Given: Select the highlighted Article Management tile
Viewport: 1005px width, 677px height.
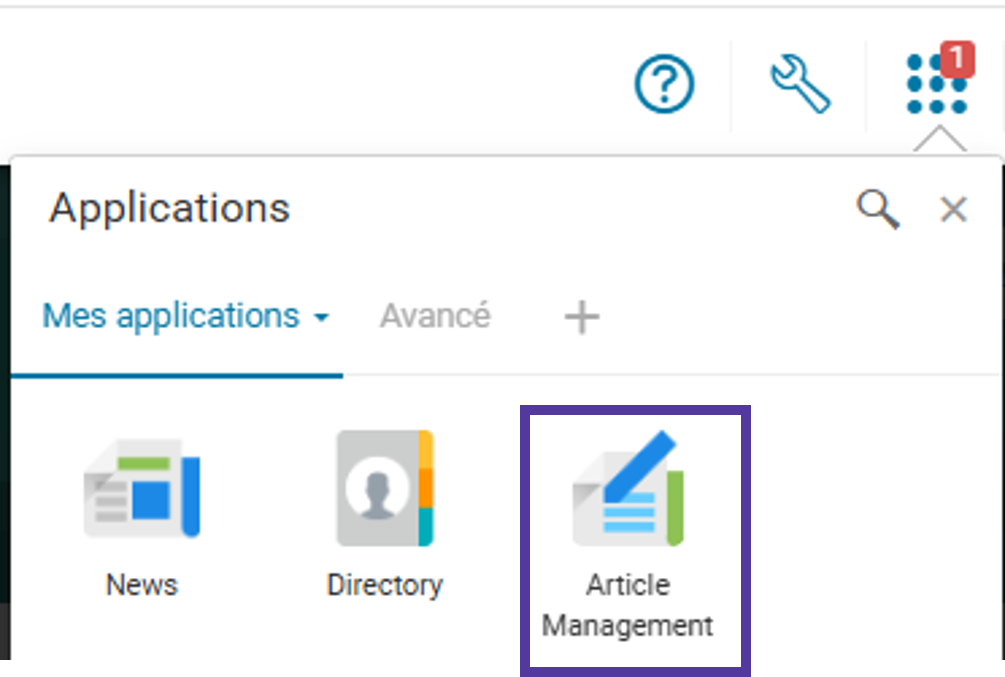Looking at the screenshot, I should click(x=635, y=540).
